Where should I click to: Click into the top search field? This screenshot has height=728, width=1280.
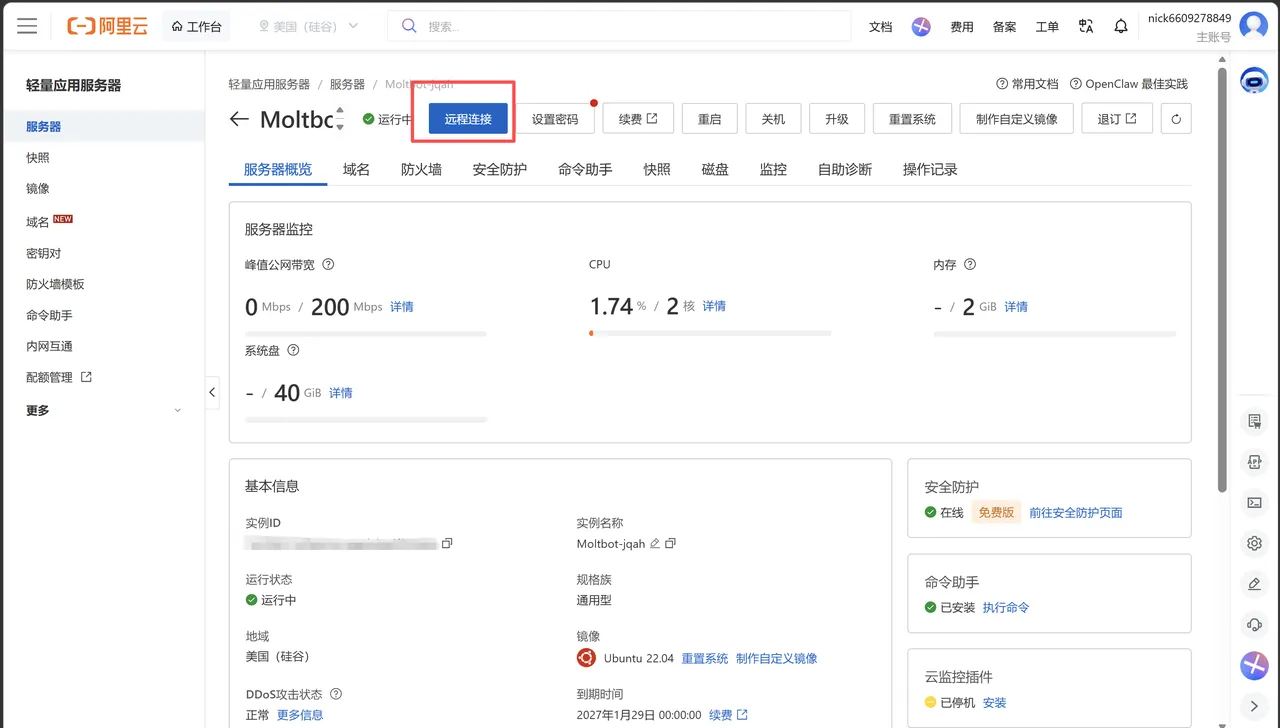coord(619,27)
